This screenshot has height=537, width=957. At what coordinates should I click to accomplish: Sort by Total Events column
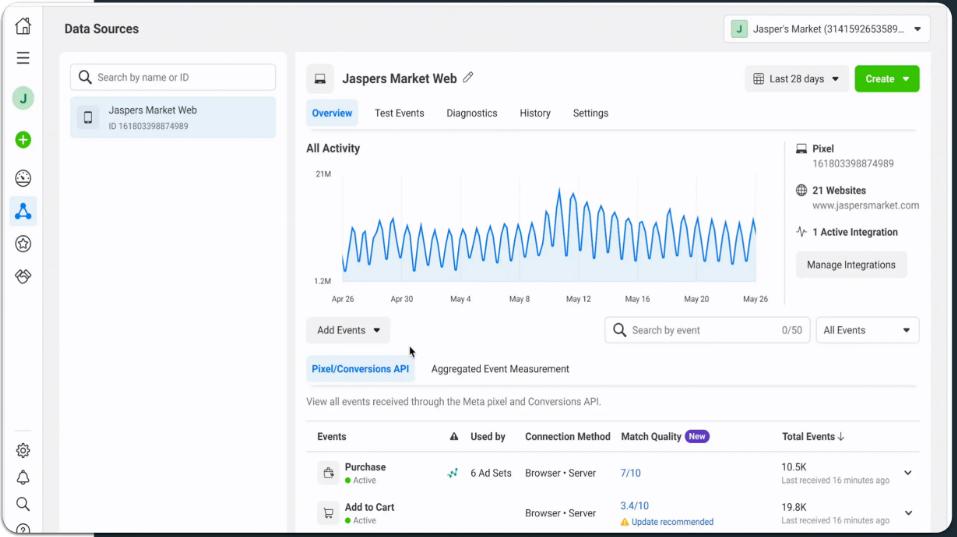pyautogui.click(x=812, y=436)
